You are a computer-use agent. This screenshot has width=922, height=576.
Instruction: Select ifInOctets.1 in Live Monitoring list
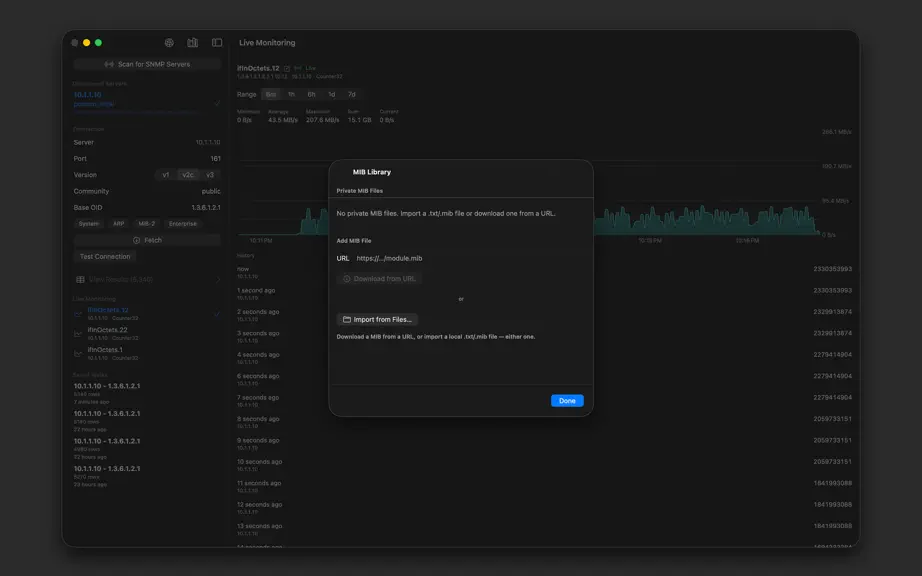point(147,353)
